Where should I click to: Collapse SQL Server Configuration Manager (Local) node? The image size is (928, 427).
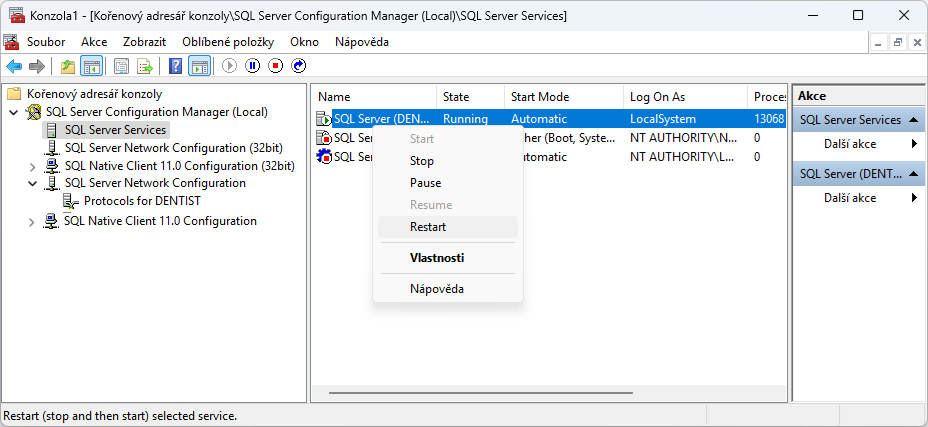coord(15,112)
